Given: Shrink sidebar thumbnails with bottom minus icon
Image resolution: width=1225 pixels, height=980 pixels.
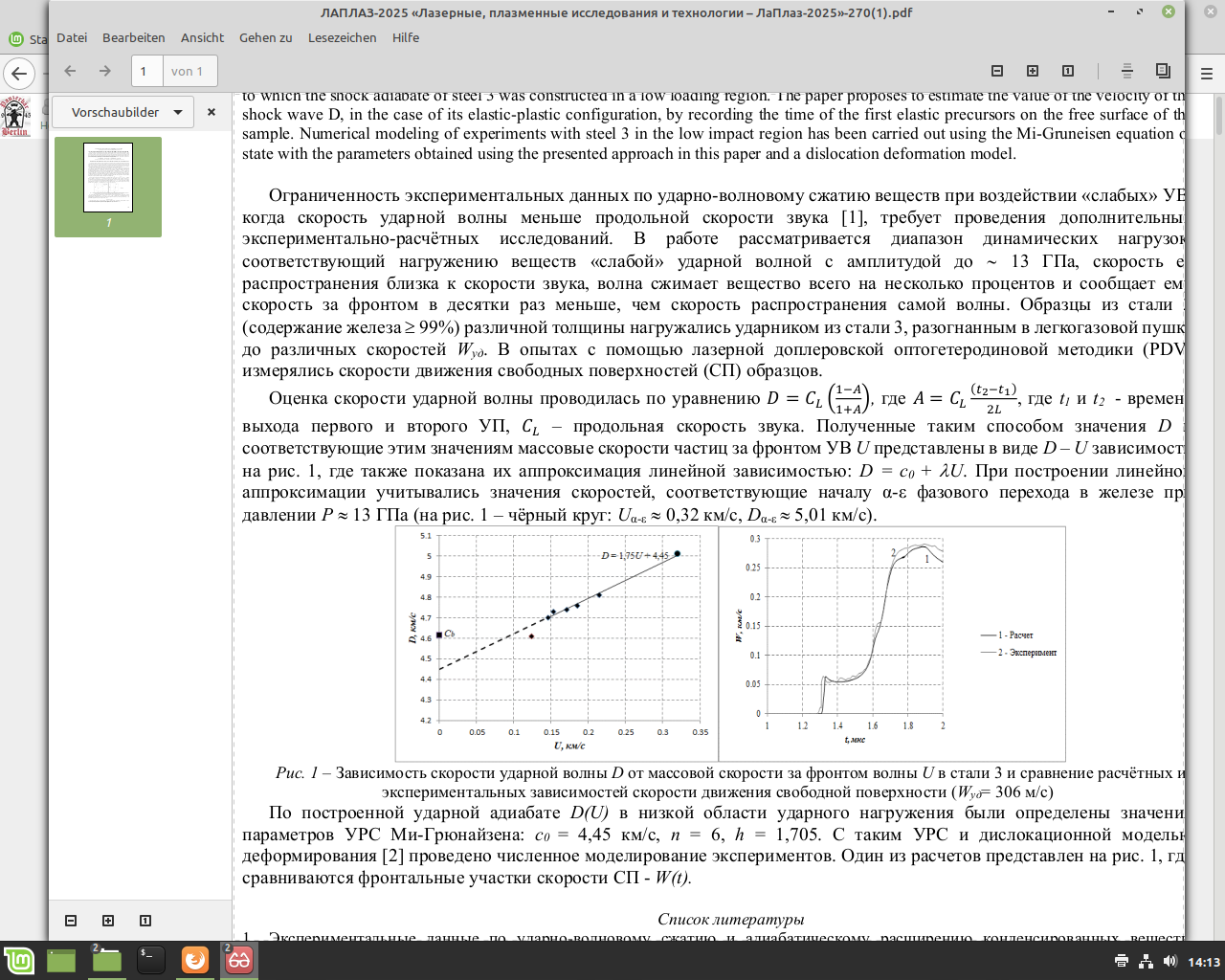Looking at the screenshot, I should click(71, 921).
